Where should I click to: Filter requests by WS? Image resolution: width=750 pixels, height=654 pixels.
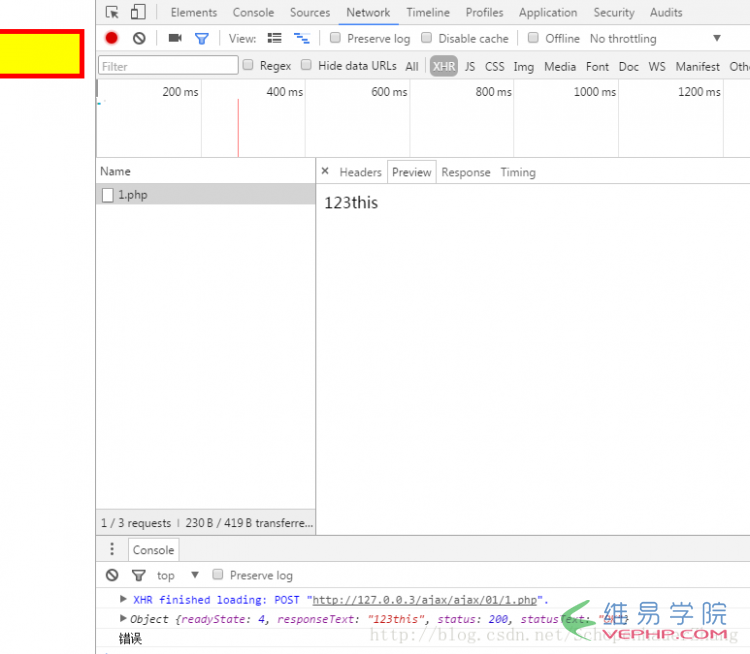coord(657,66)
